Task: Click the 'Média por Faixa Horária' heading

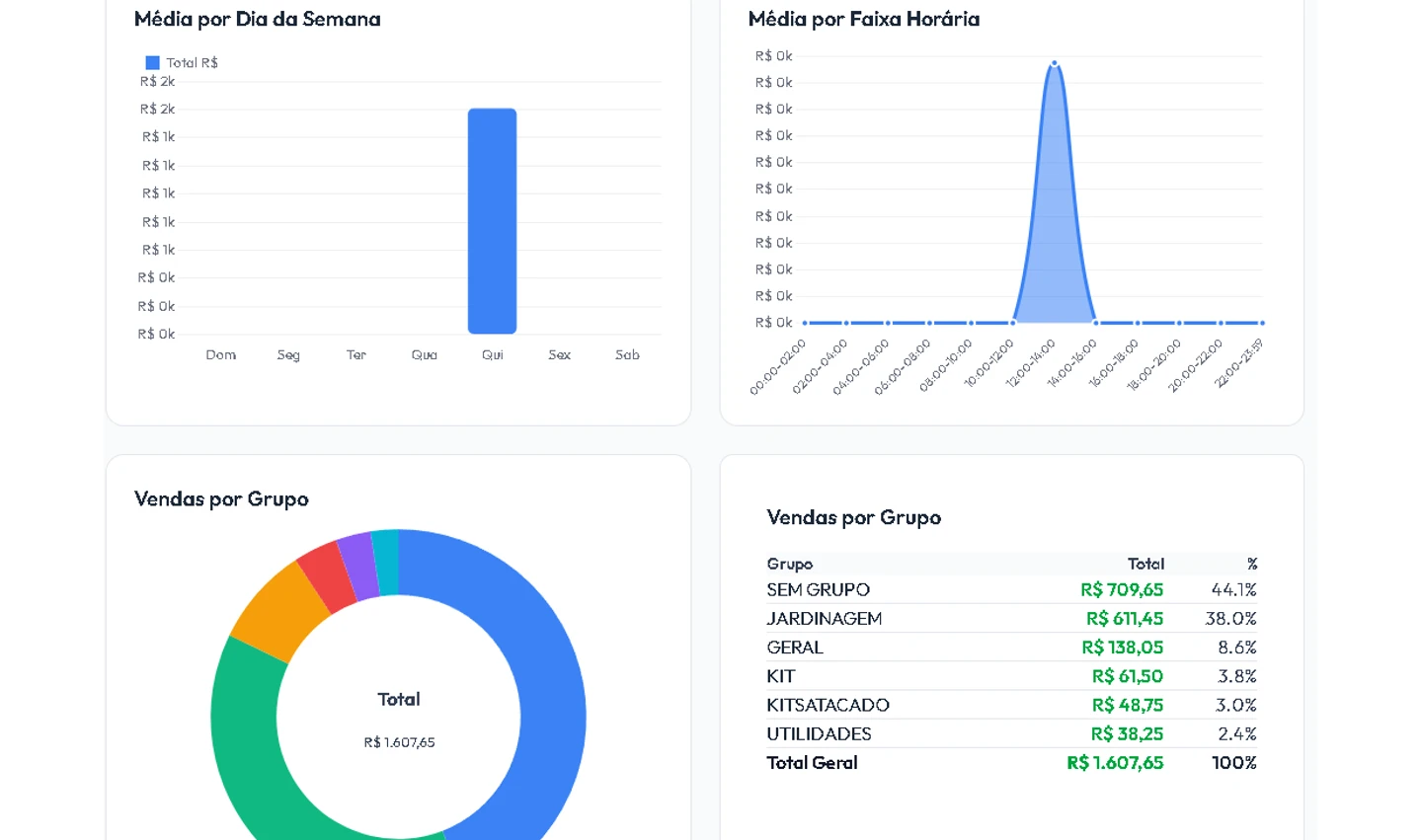Action: point(864,19)
